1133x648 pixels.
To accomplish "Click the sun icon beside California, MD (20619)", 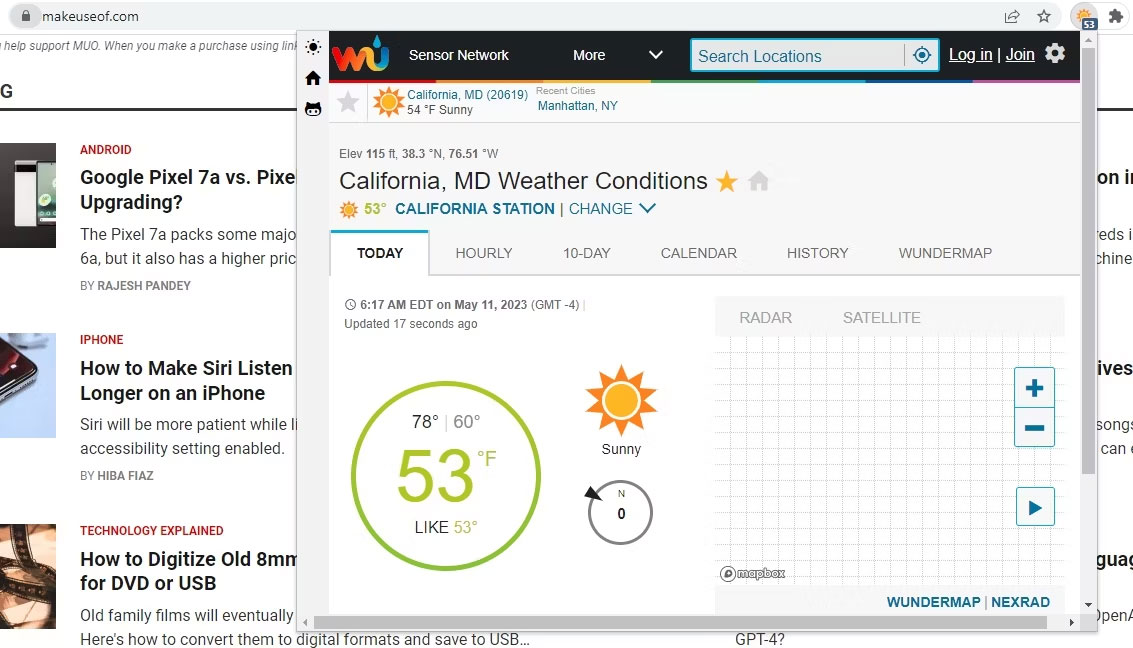I will click(388, 102).
